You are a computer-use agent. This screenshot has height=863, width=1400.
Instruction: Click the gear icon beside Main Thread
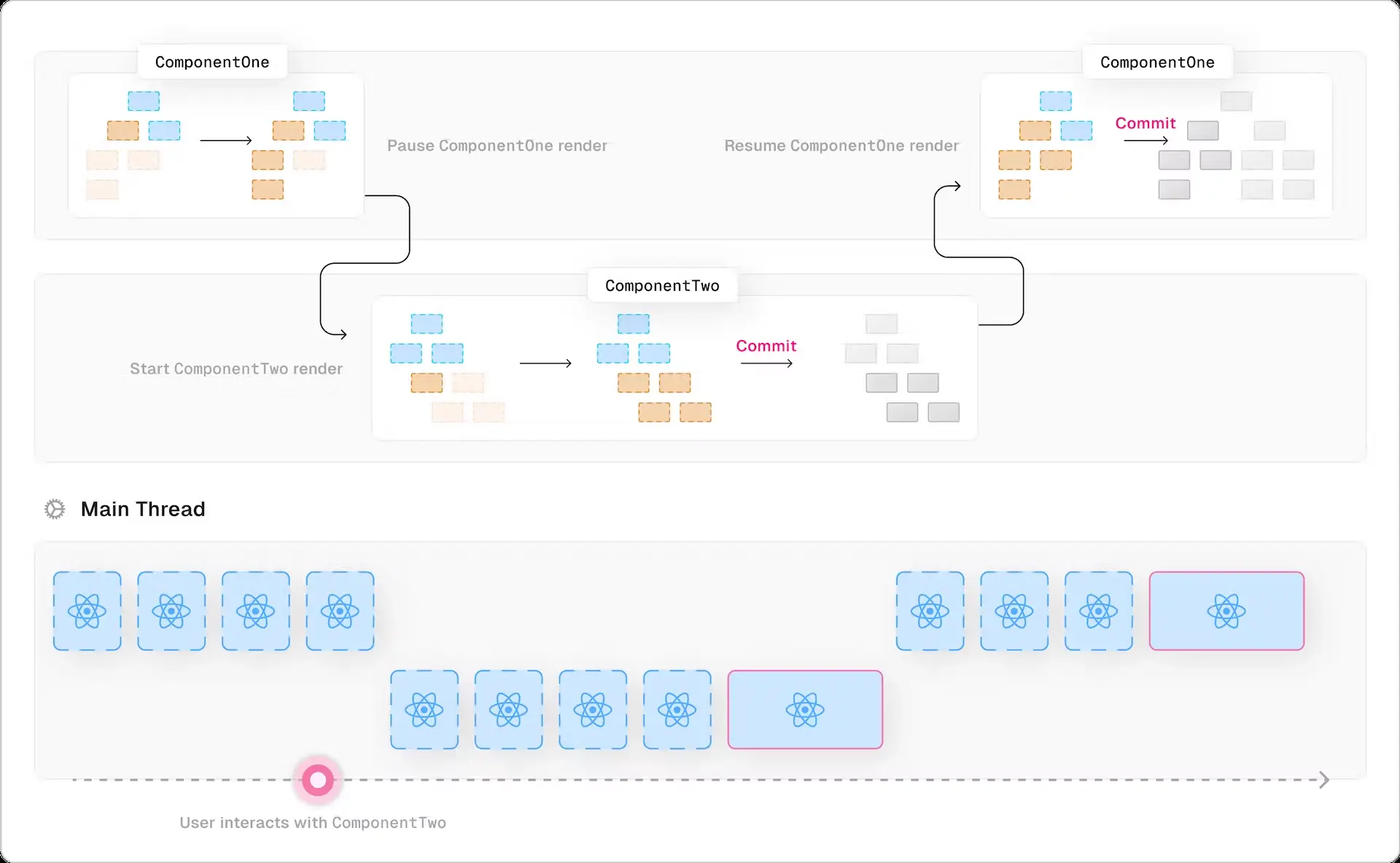pos(55,508)
